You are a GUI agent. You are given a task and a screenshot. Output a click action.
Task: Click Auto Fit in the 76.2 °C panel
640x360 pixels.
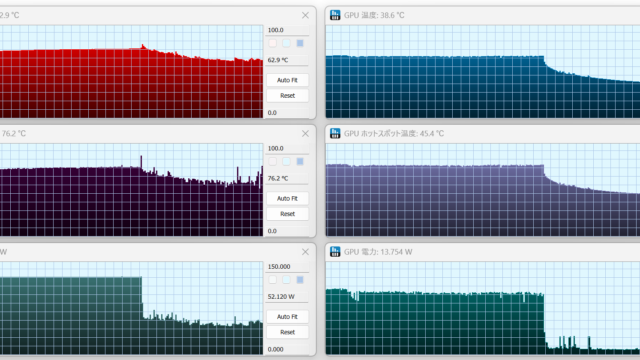tap(287, 198)
